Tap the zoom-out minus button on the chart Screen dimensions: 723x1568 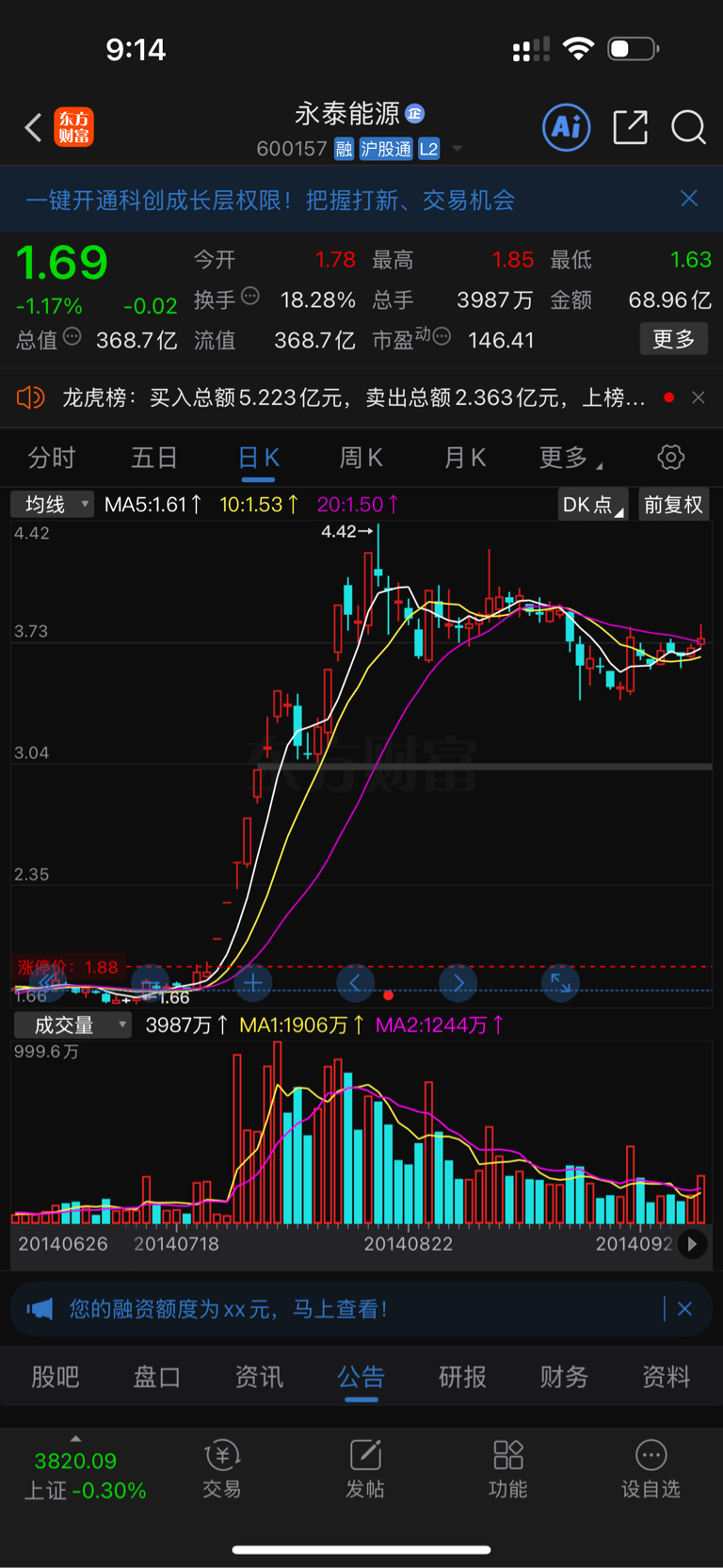(x=150, y=983)
